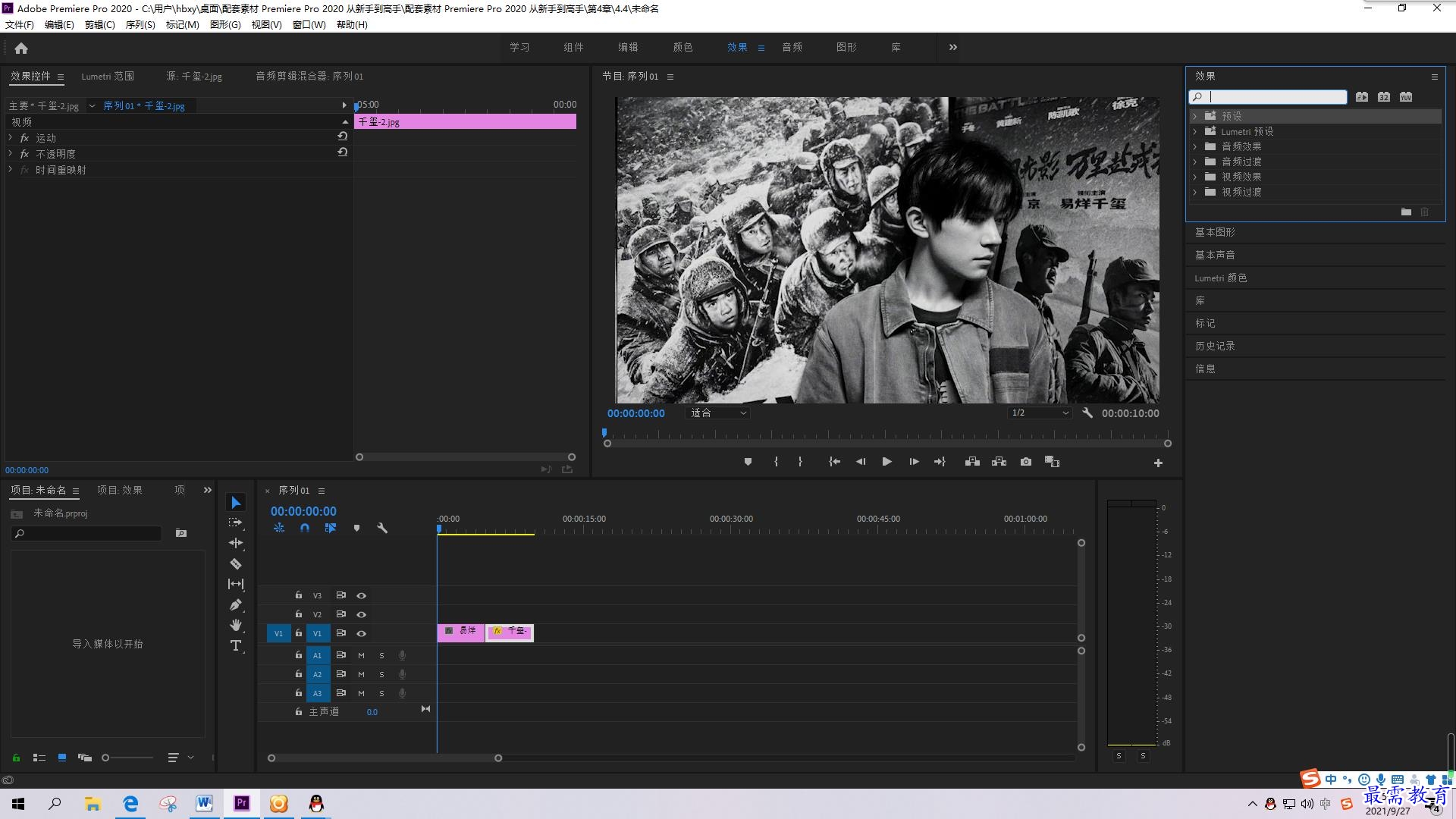
Task: Toggle linked selection in timeline
Action: (331, 528)
